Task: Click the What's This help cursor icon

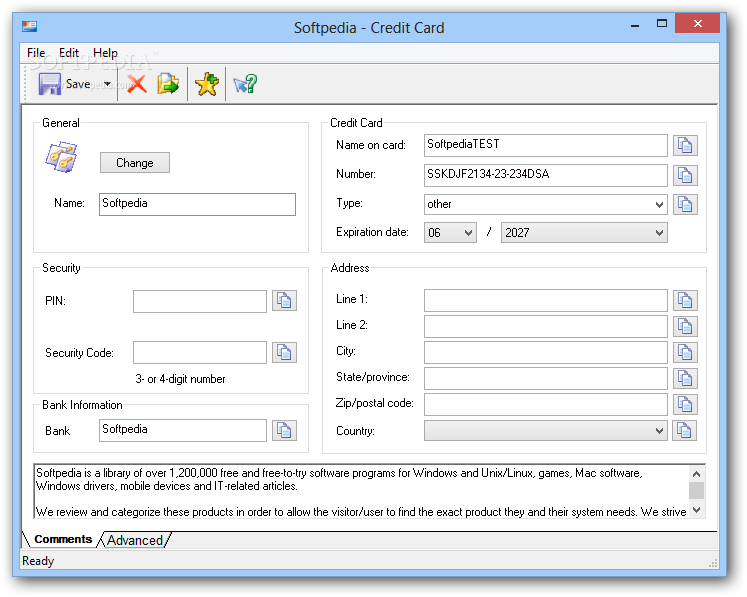Action: [245, 84]
